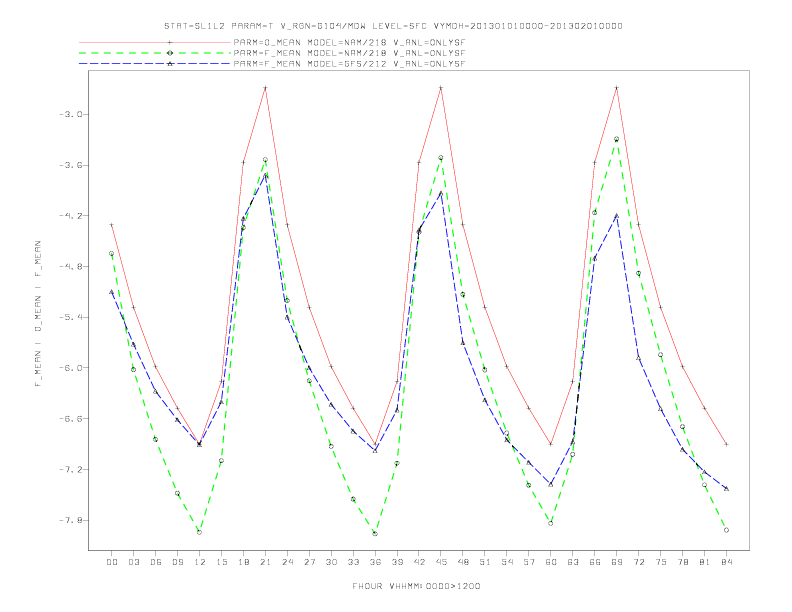Click the 63 forecast hour tick label
The height and width of the screenshot is (612, 792).
coord(573,562)
